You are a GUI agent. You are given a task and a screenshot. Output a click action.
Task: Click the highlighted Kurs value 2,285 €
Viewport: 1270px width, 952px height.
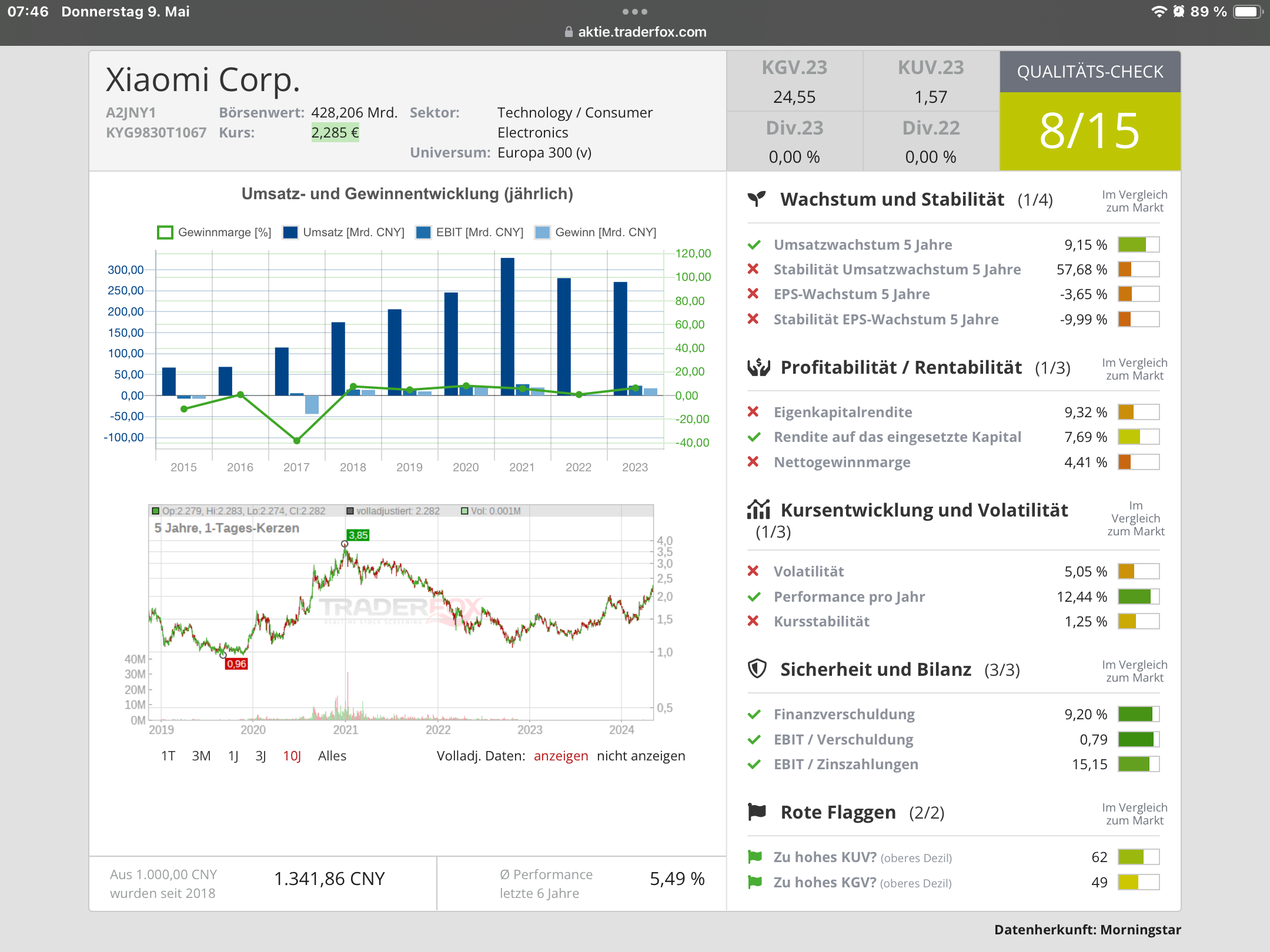click(335, 133)
